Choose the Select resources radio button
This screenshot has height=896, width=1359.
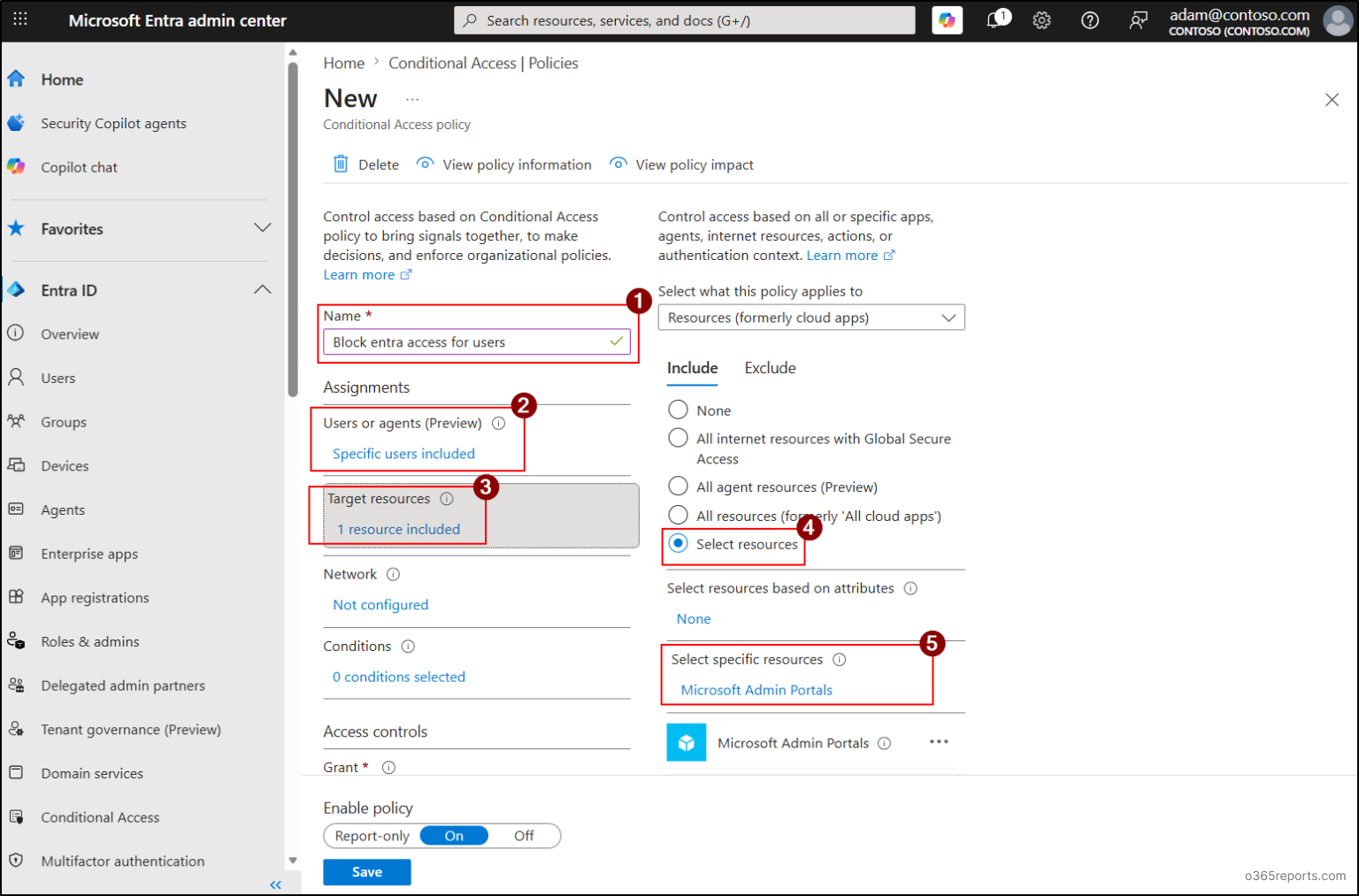(678, 543)
